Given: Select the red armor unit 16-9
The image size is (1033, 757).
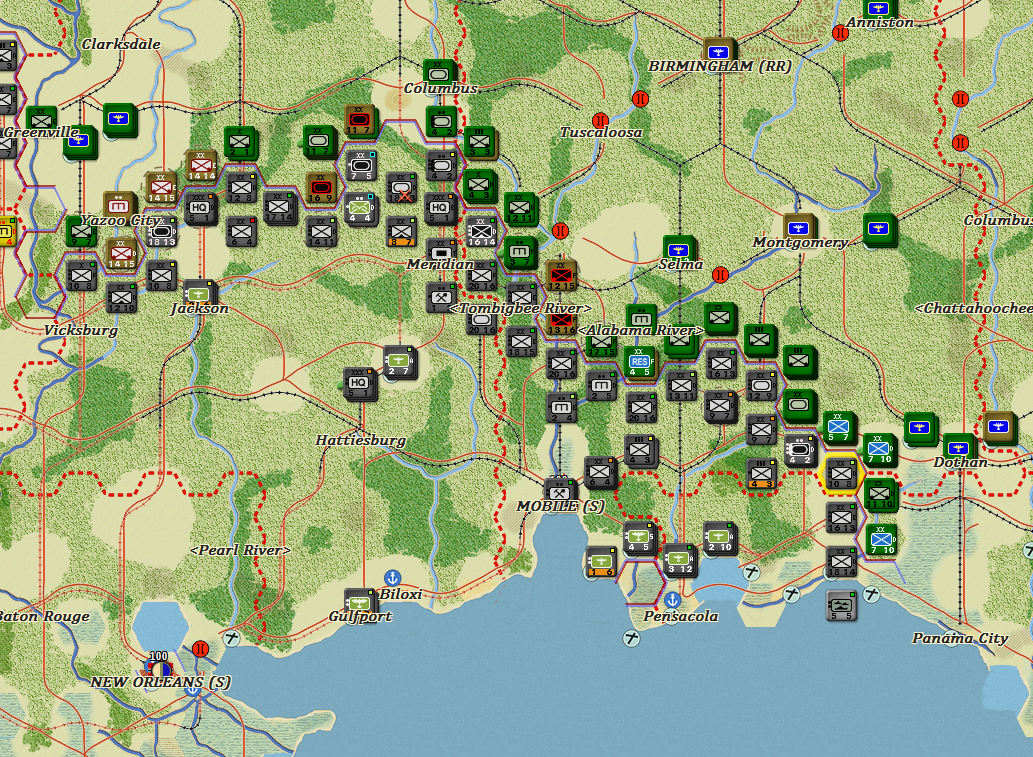Looking at the screenshot, I should click(x=321, y=188).
